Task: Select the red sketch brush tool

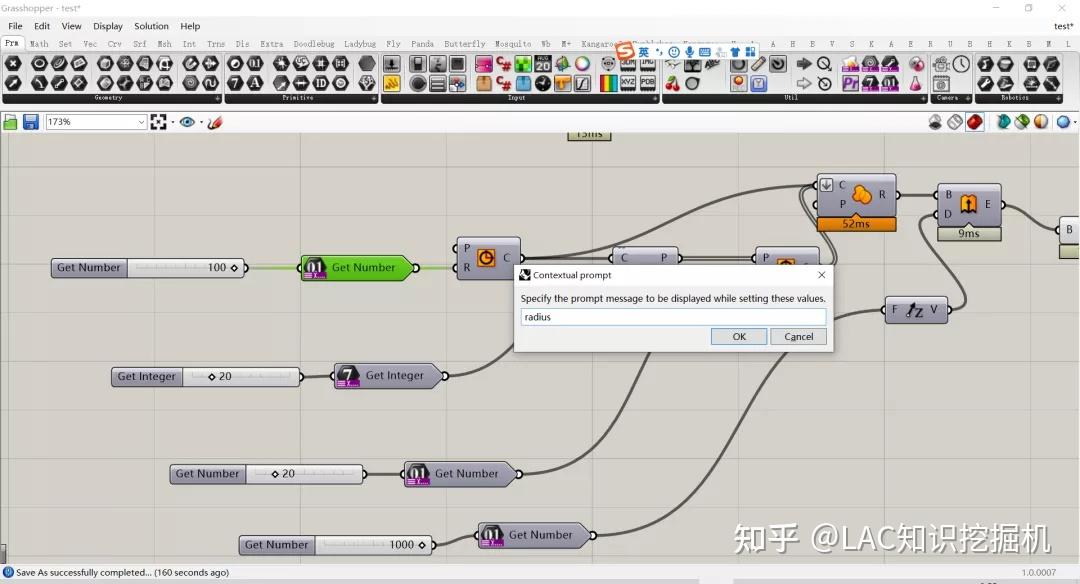Action: point(215,123)
